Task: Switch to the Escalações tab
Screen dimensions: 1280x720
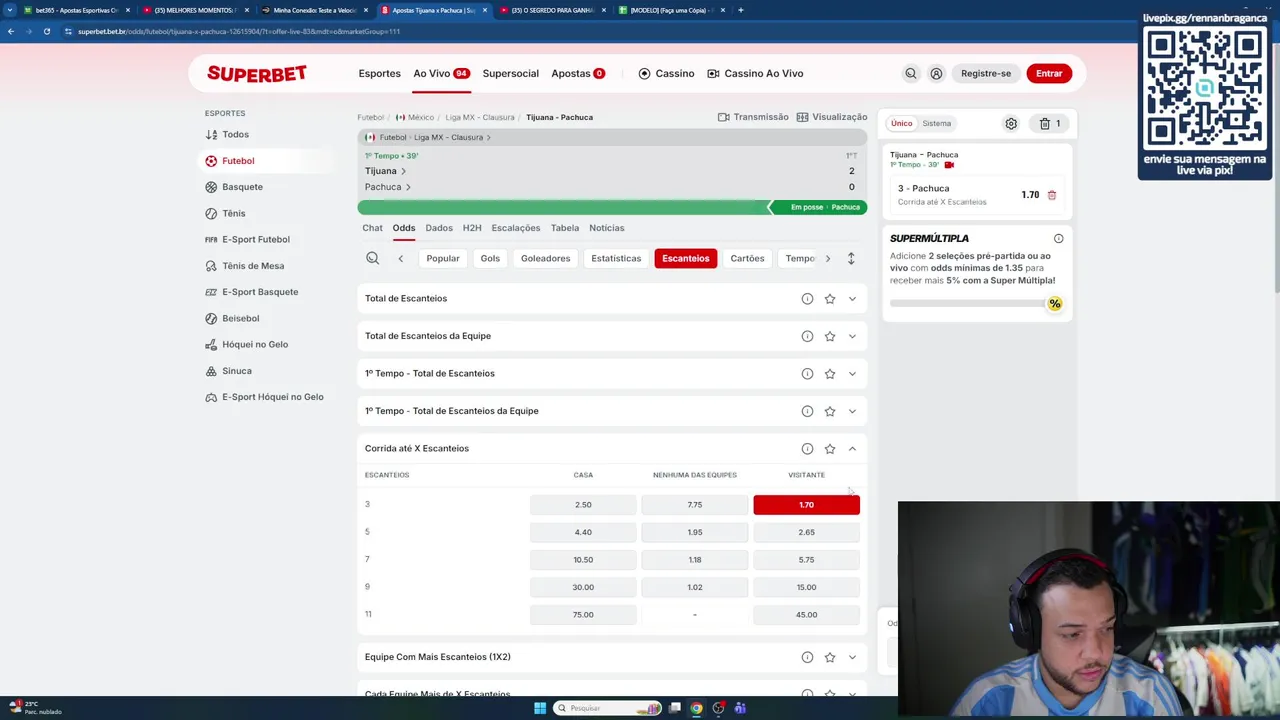Action: click(x=515, y=228)
